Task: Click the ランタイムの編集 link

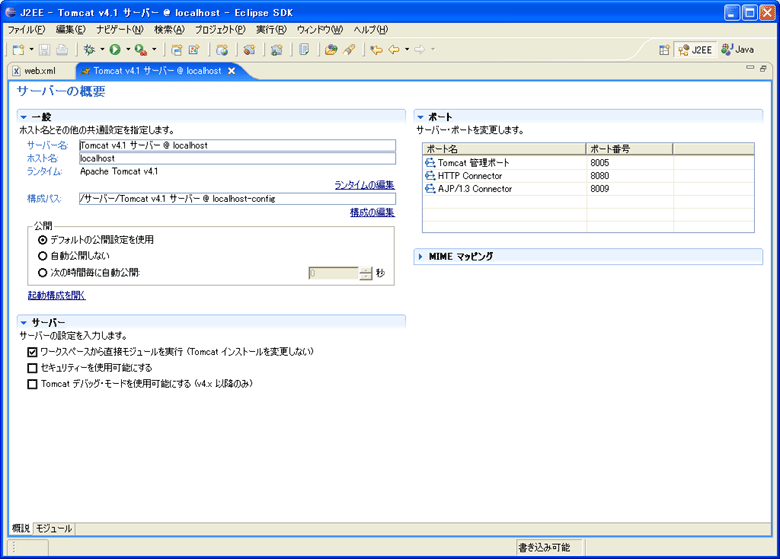Action: [x=364, y=185]
